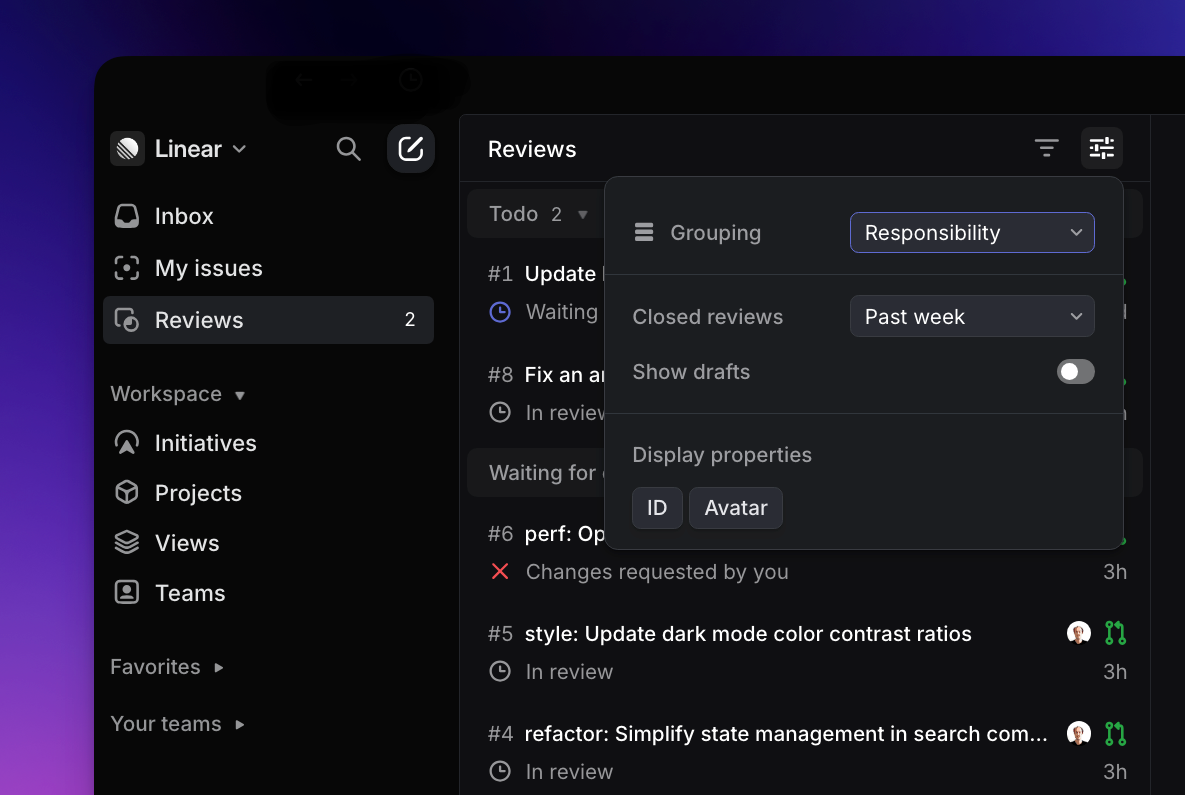Expand the Favorites section
This screenshot has width=1185, height=795.
(167, 667)
